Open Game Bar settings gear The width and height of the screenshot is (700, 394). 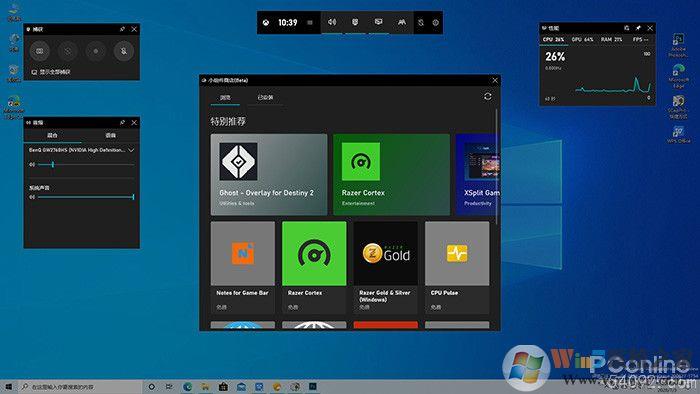coord(436,22)
